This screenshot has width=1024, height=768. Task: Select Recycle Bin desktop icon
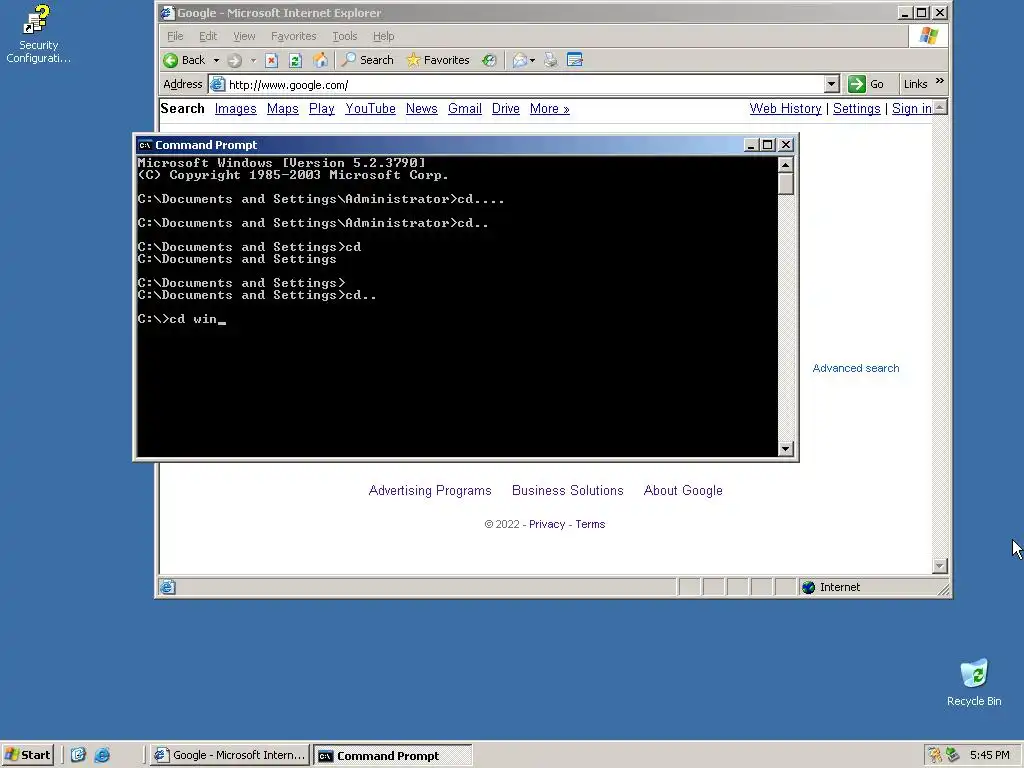pos(974,682)
